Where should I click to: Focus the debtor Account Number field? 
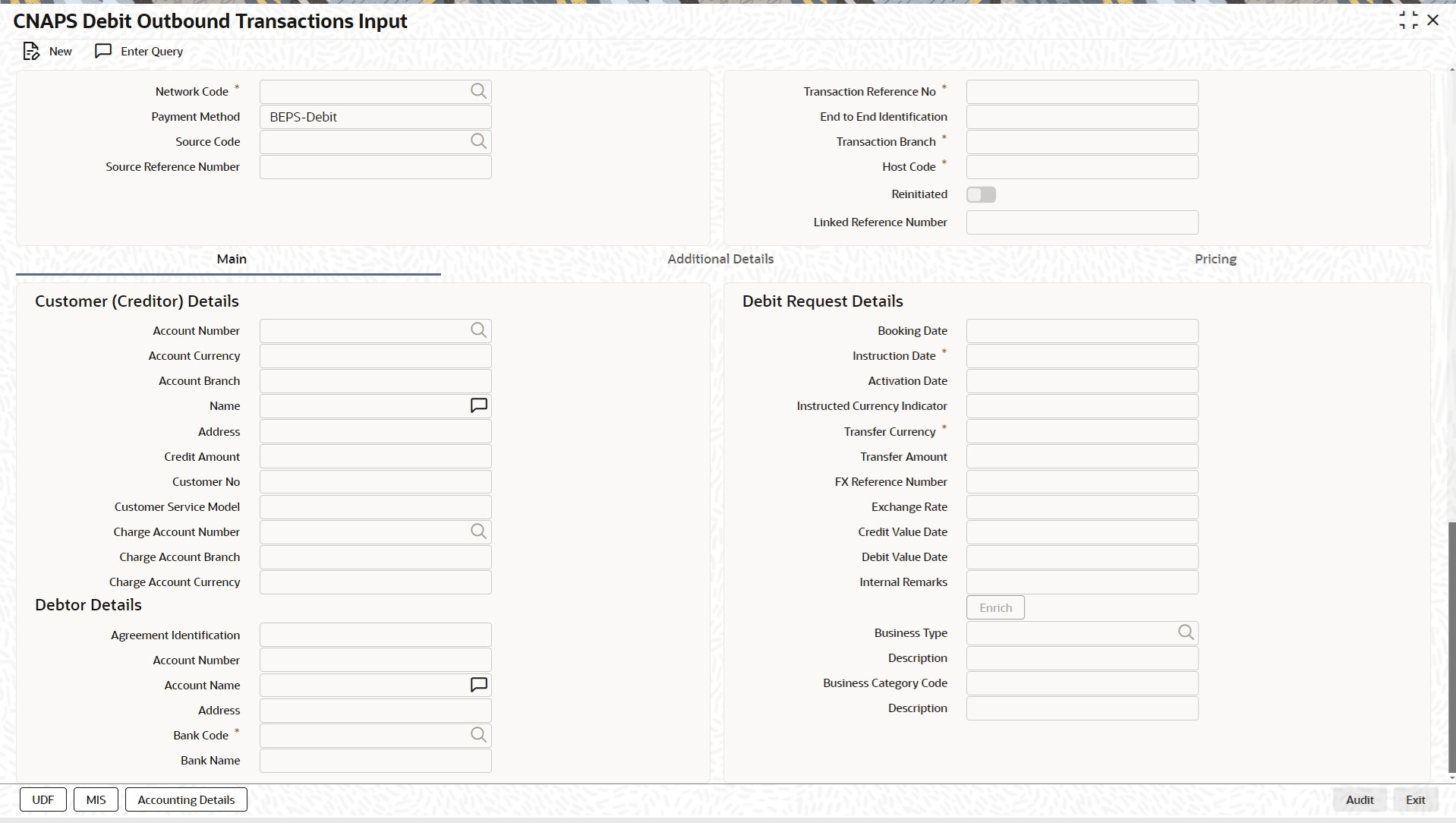tap(376, 660)
